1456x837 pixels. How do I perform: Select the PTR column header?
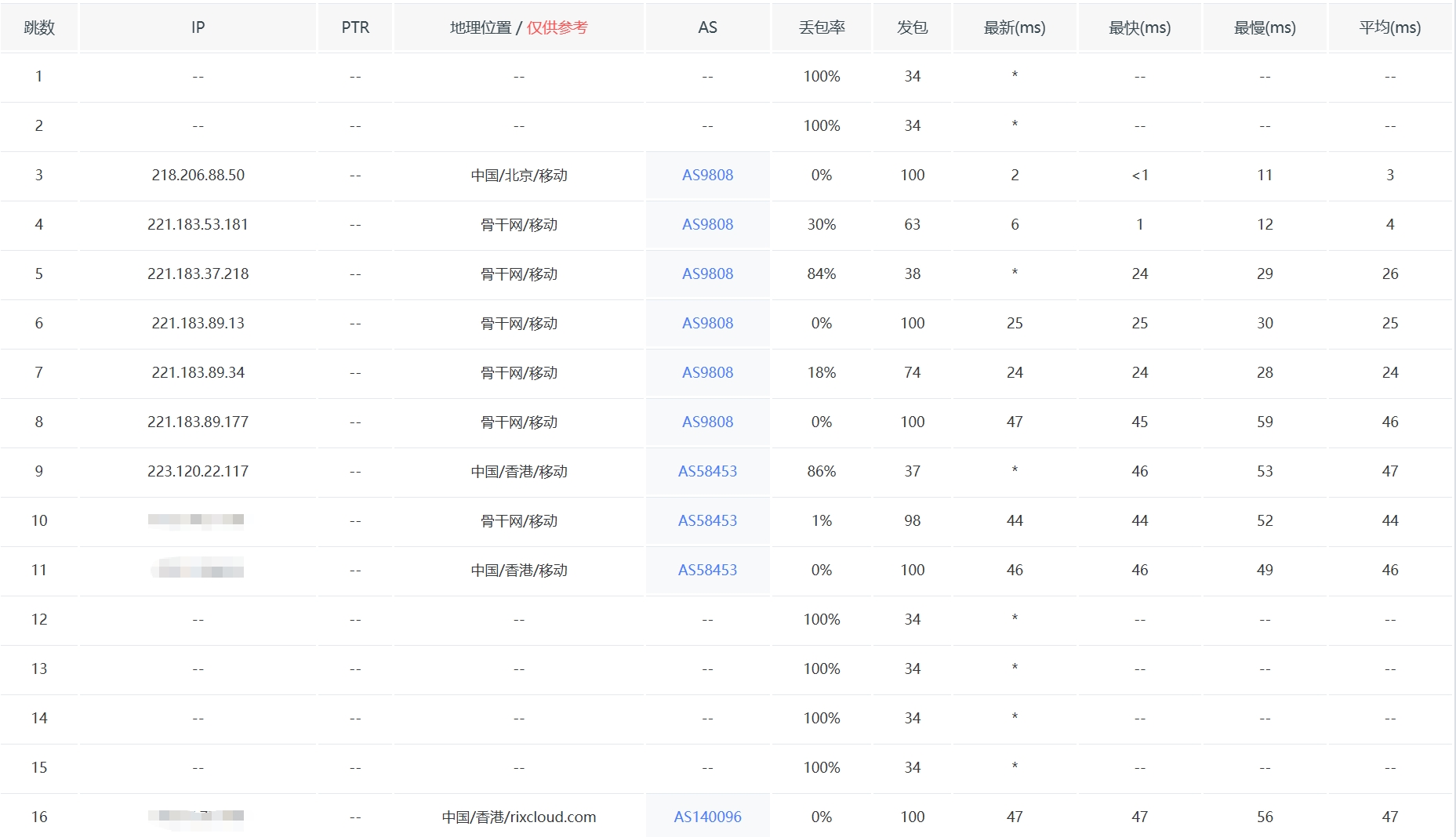click(x=355, y=27)
